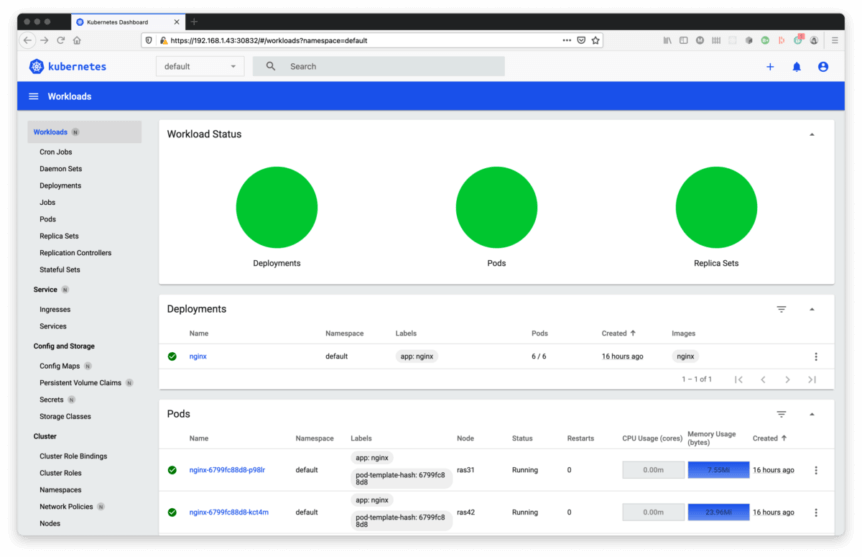Select the Kubernetes Dashboard browser tab
This screenshot has height=557, width=862.
point(128,22)
